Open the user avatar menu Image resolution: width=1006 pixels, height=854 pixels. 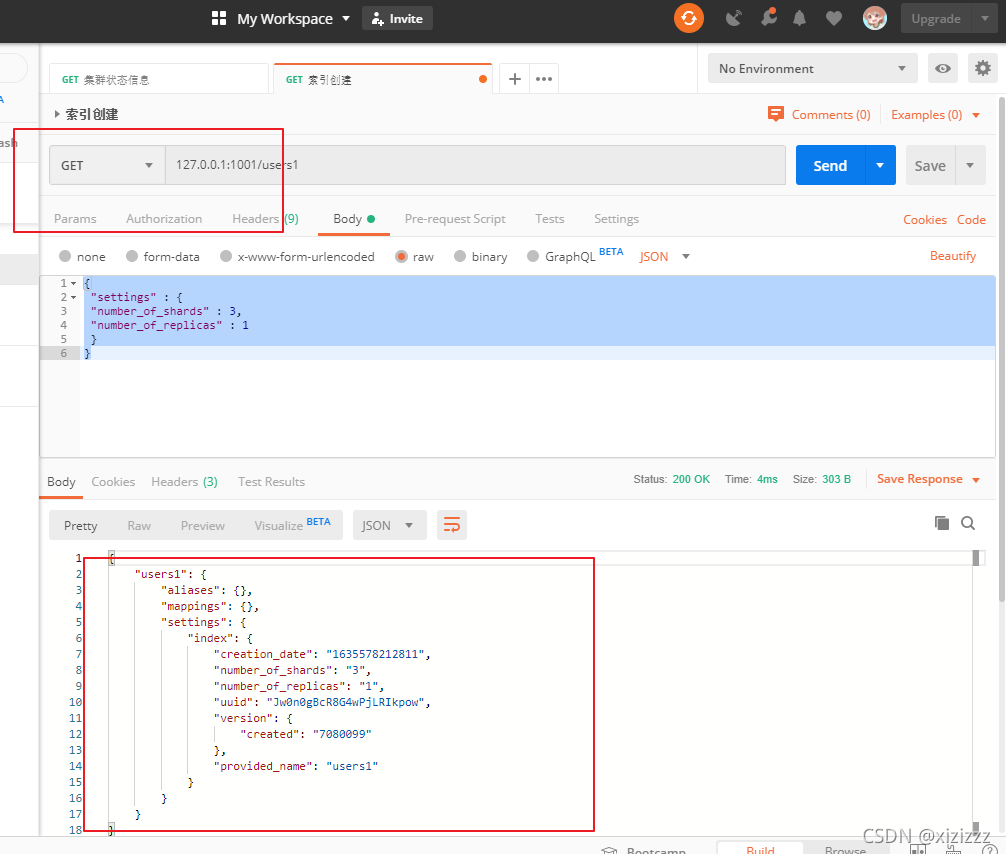[874, 18]
